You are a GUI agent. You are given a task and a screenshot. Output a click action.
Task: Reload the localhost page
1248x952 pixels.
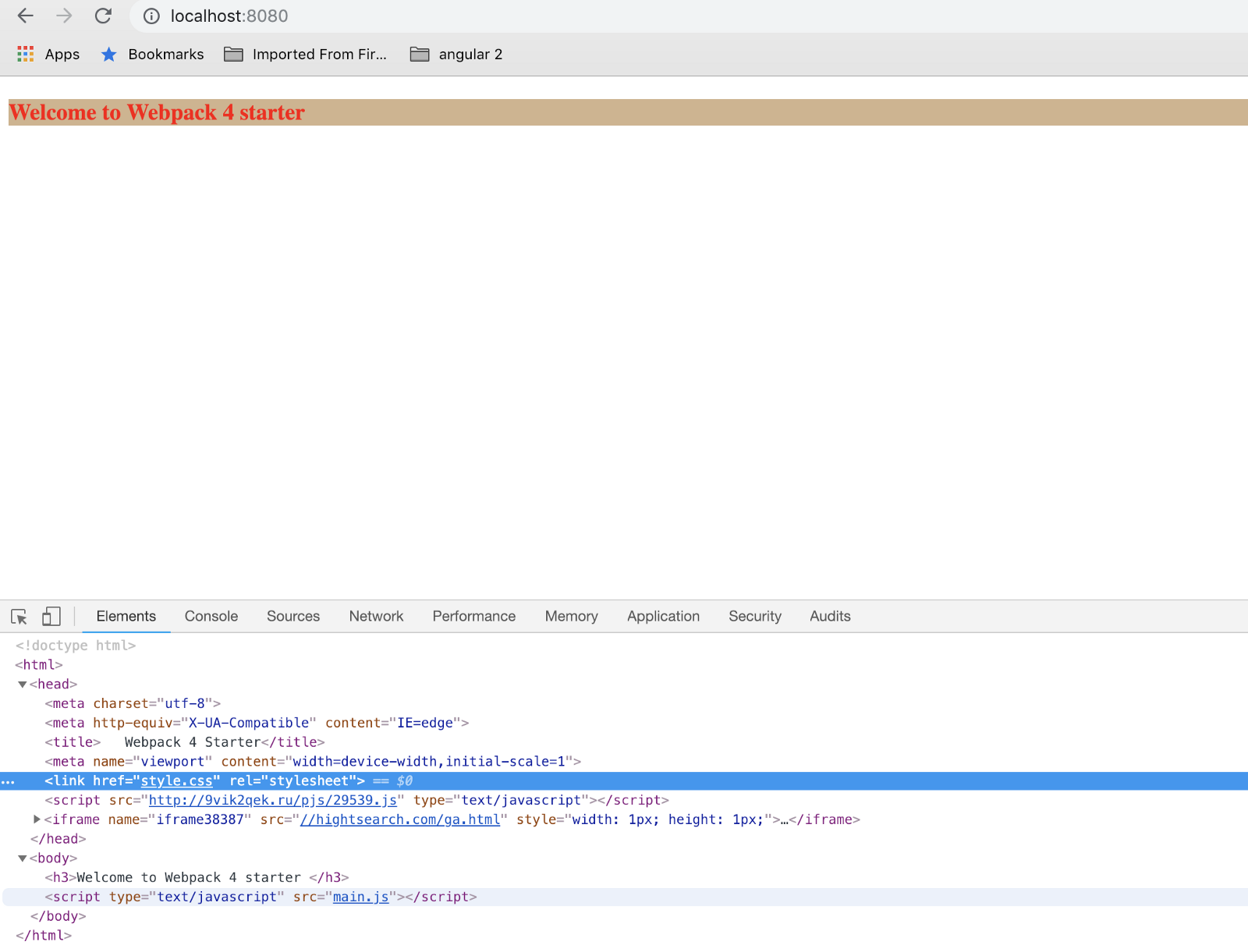click(x=103, y=16)
